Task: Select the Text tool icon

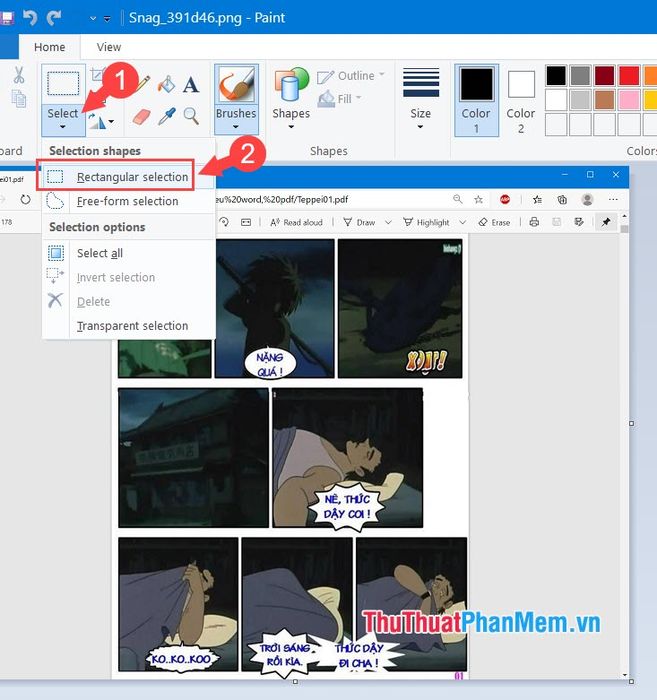Action: [x=191, y=84]
